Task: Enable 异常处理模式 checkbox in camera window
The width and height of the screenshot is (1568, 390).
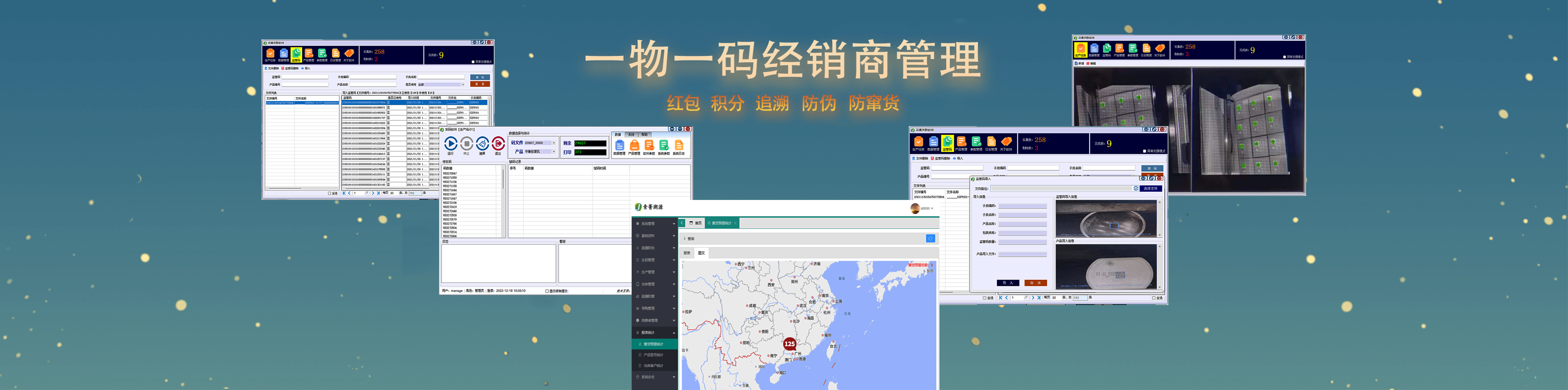Action: coord(1284,57)
